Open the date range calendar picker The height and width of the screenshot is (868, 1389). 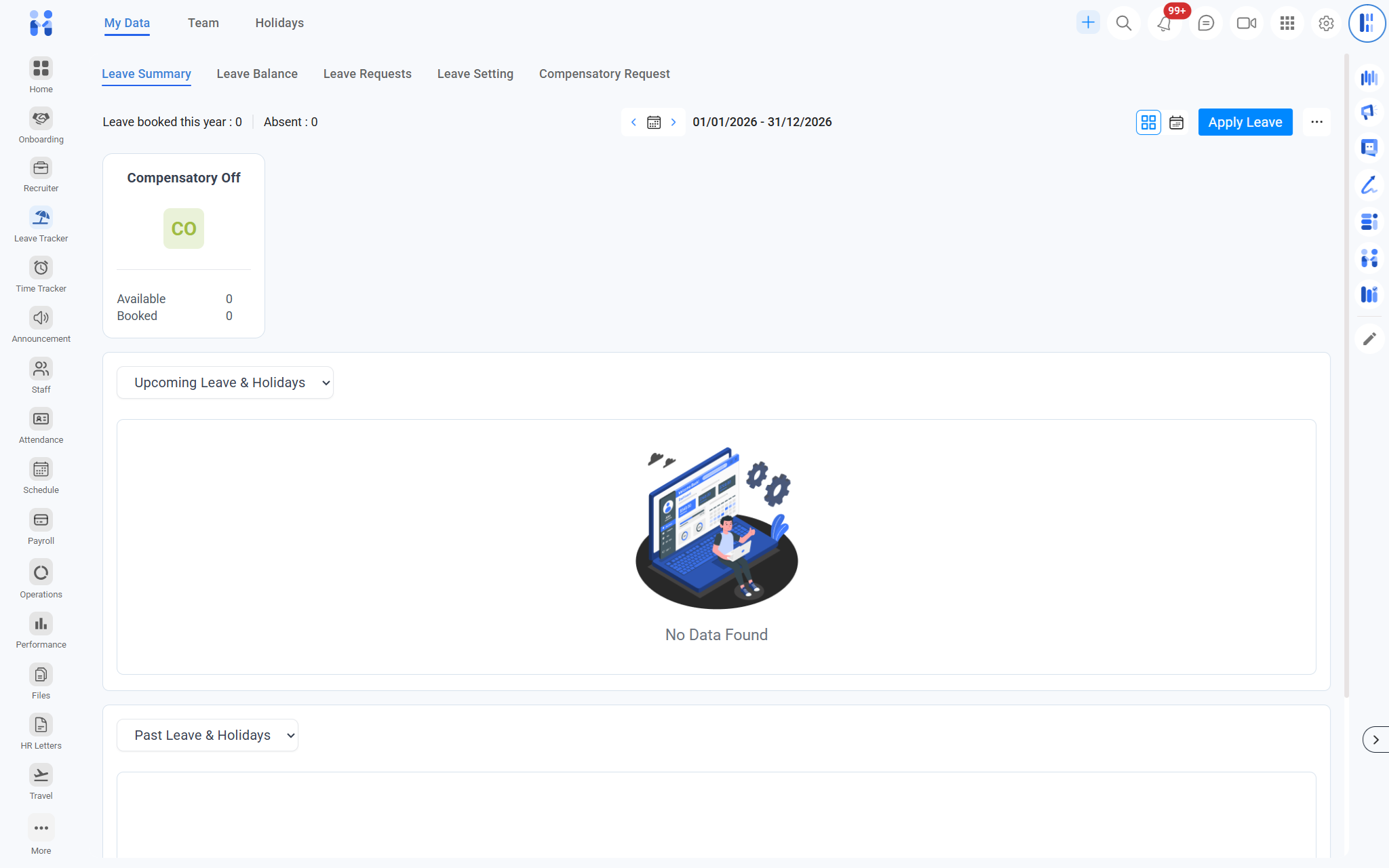[x=654, y=123]
